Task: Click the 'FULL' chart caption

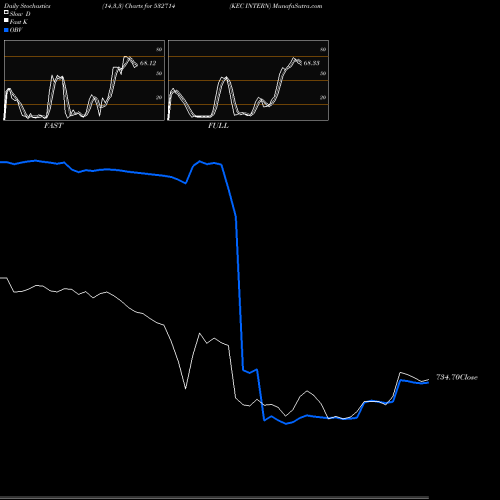Action: click(218, 126)
